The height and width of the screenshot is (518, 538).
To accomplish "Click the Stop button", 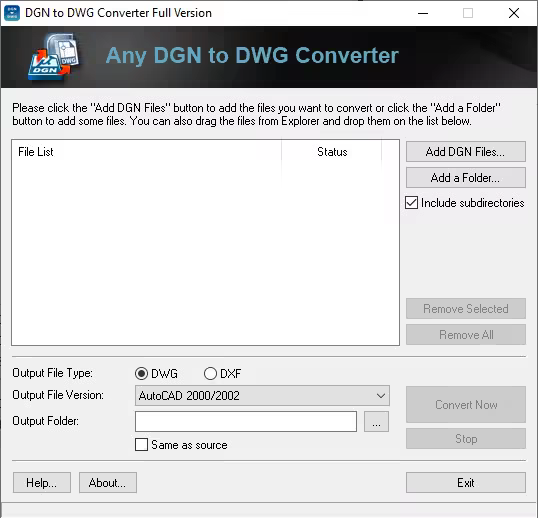I will click(466, 438).
